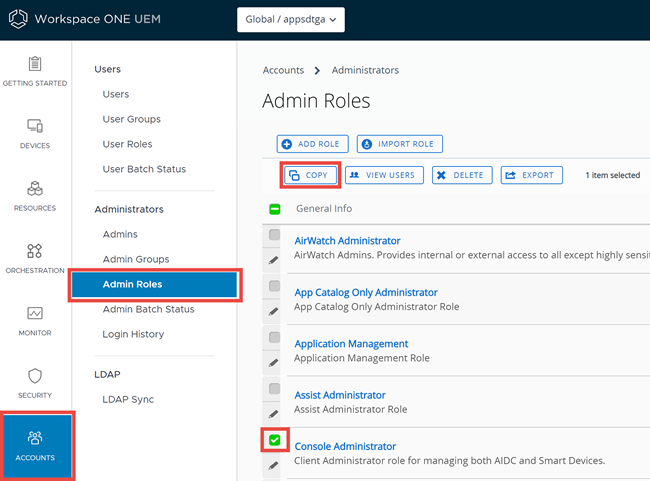Click '1 item selected' status text

(x=612, y=175)
